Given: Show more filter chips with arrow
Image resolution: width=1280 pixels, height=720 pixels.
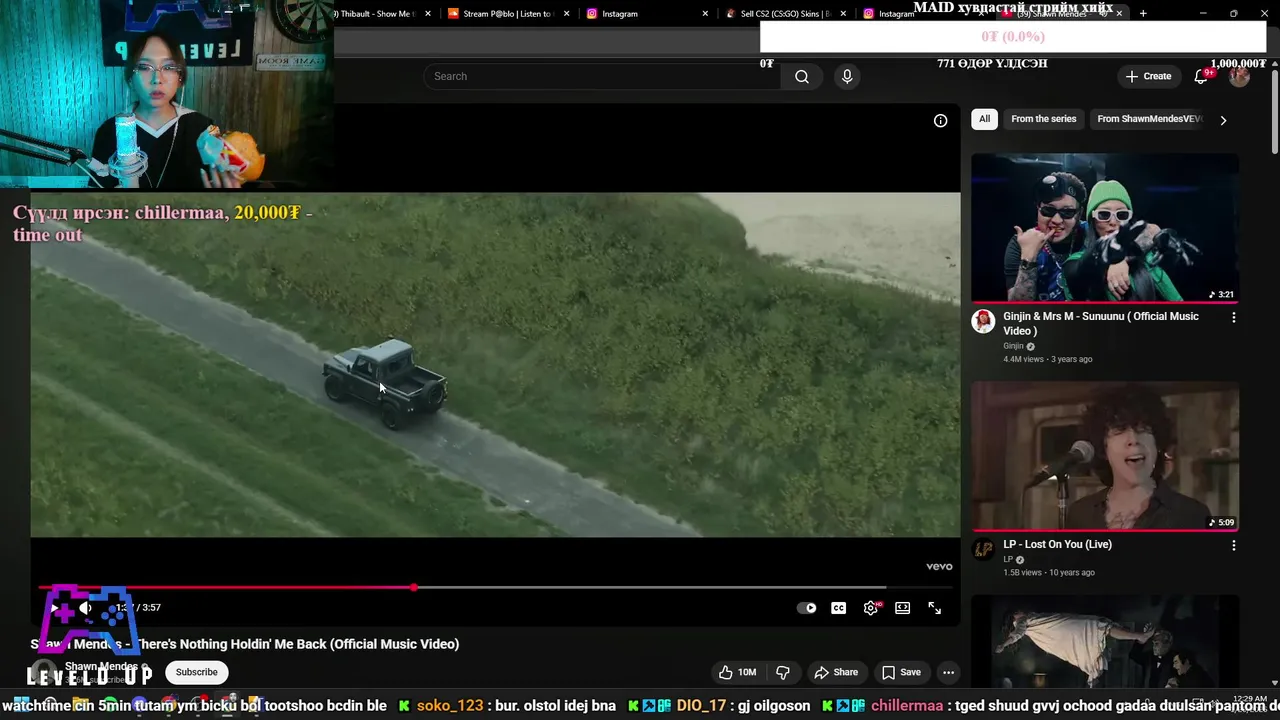Looking at the screenshot, I should click(1223, 120).
